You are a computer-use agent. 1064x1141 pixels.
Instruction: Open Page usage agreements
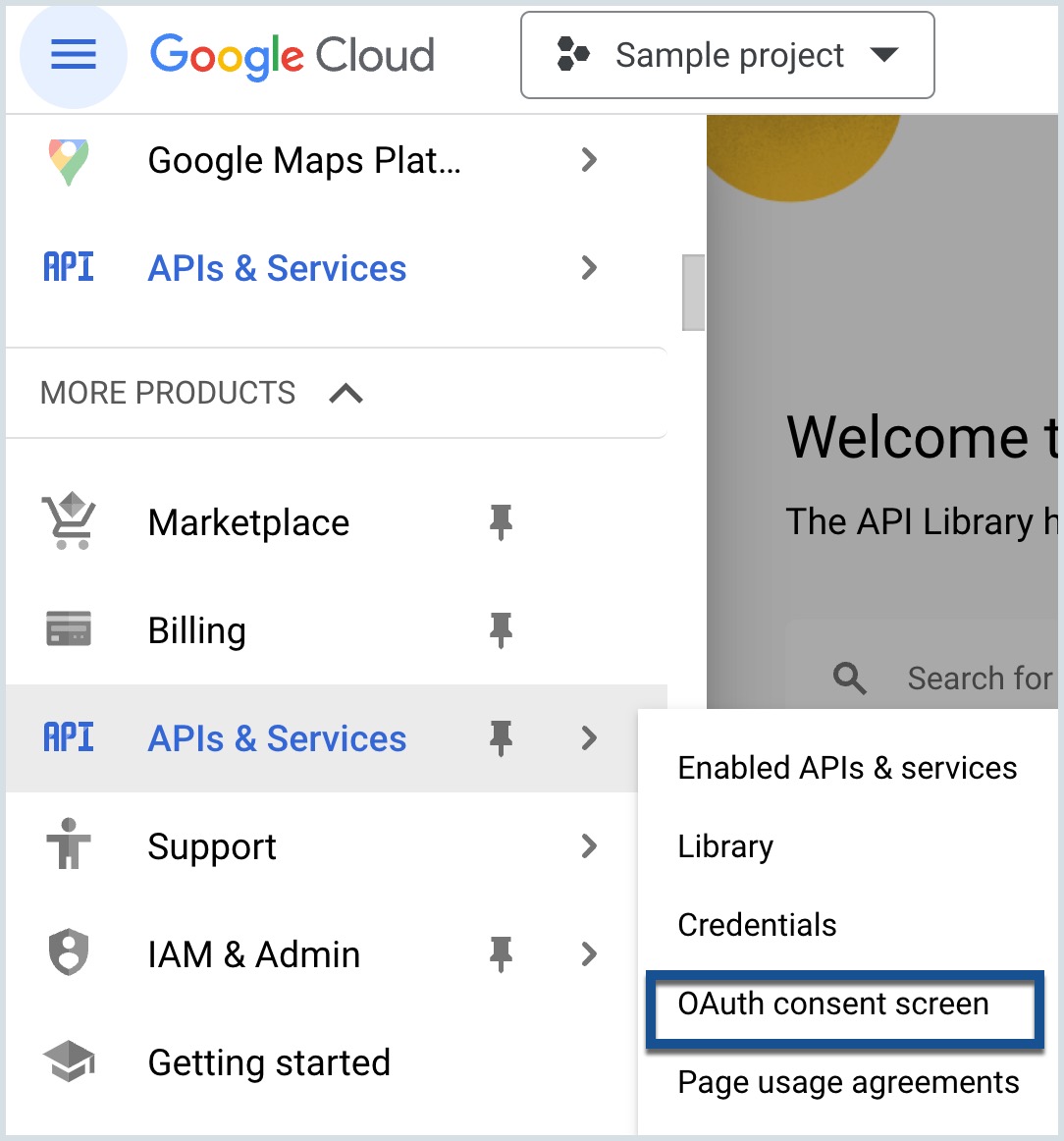[x=848, y=1083]
